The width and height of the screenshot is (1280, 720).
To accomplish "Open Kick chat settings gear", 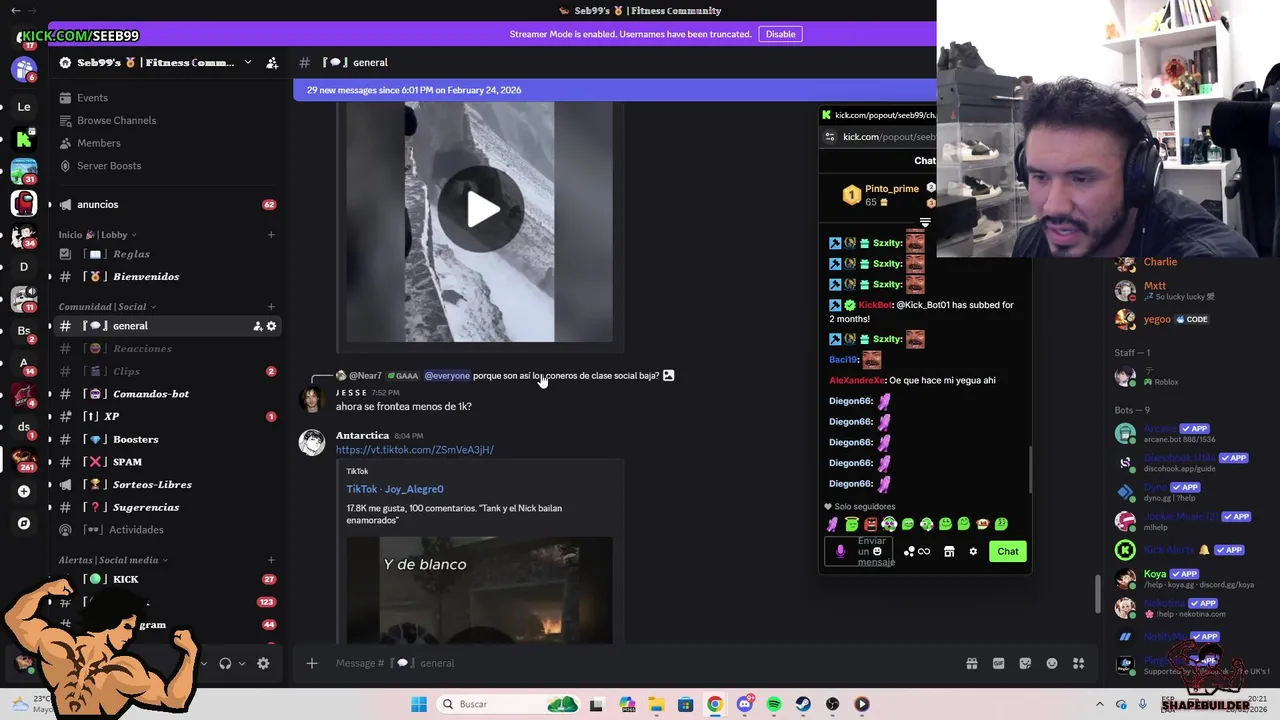I will (973, 551).
